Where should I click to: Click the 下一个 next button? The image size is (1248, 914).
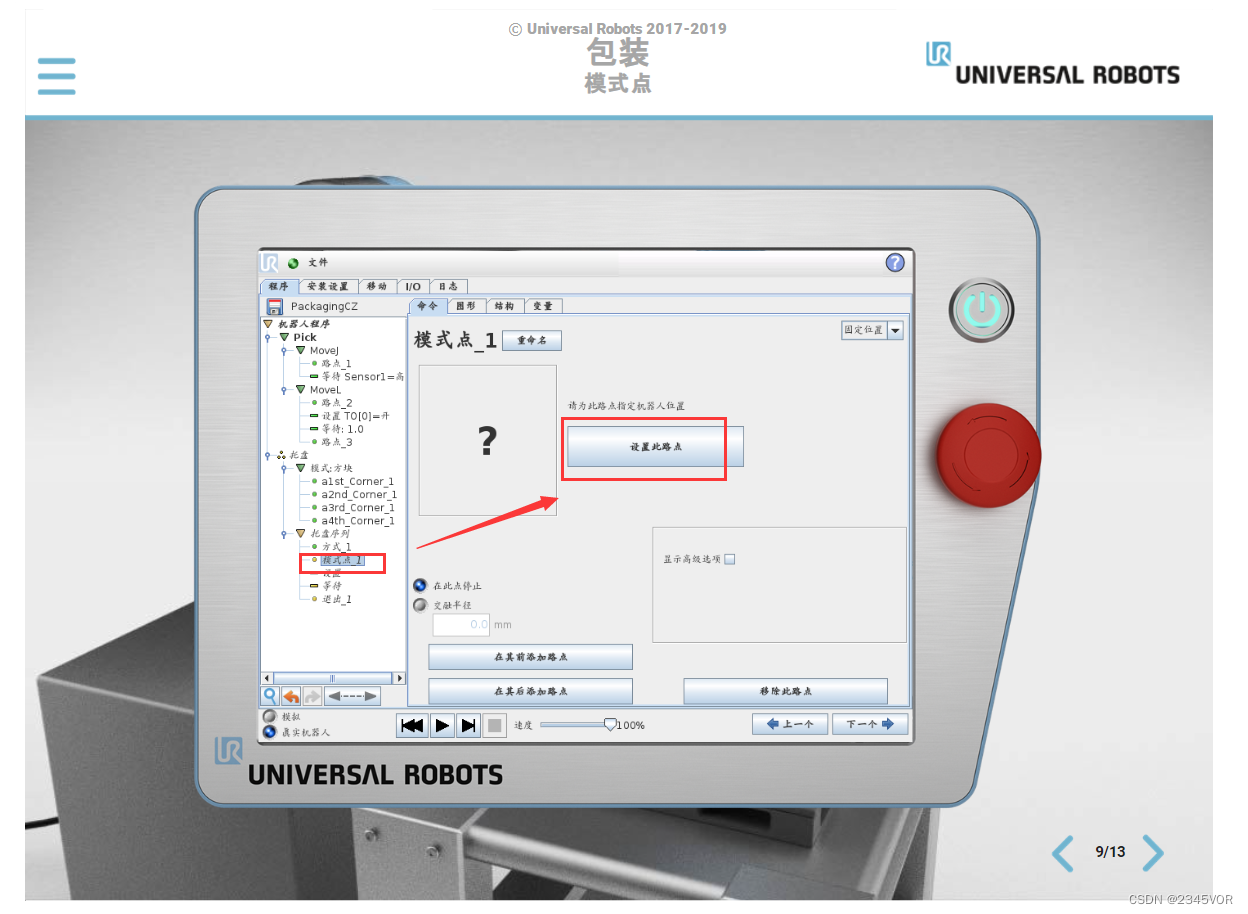870,724
